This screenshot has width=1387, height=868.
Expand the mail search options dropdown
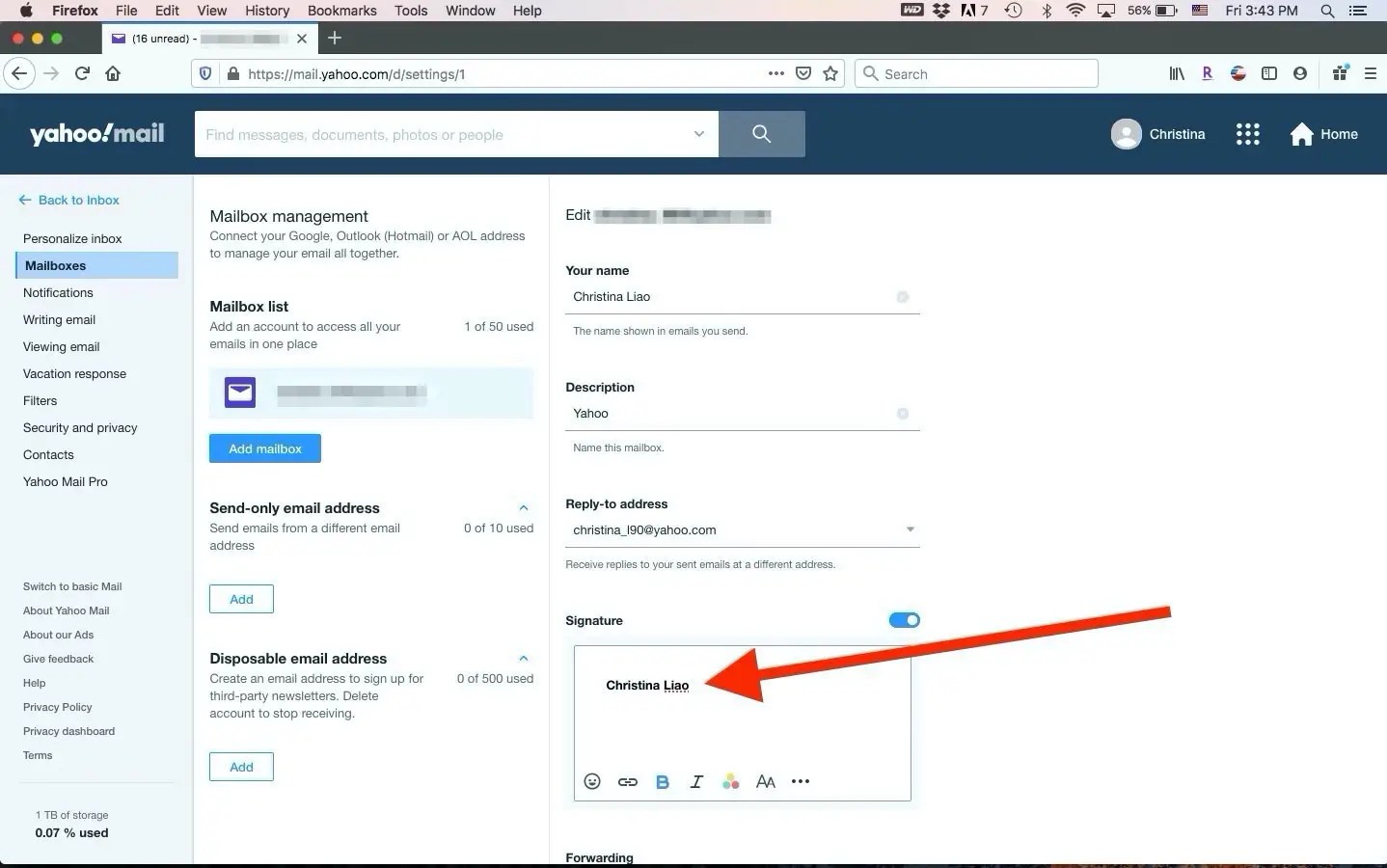click(x=699, y=134)
